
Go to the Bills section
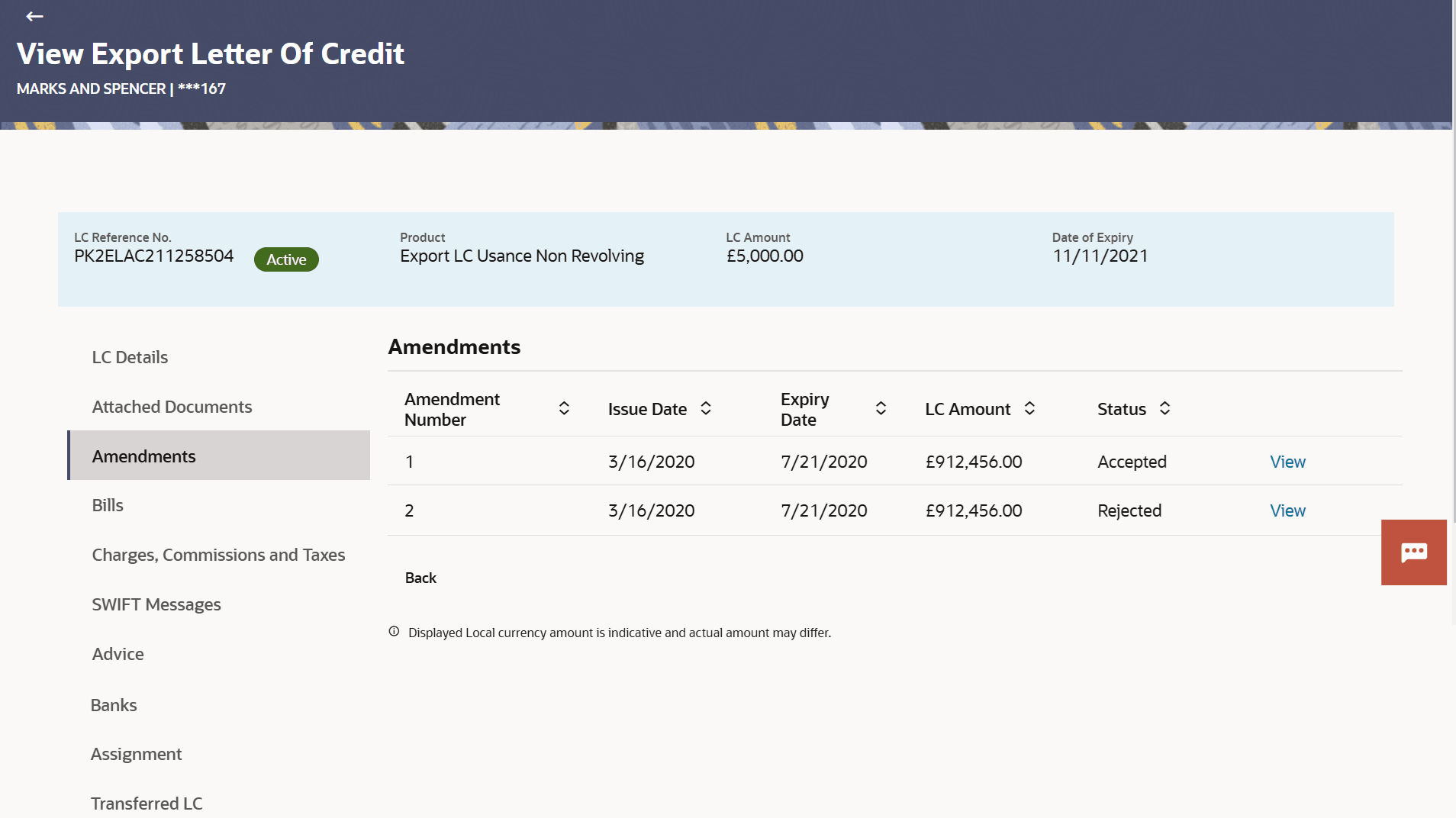click(x=108, y=505)
